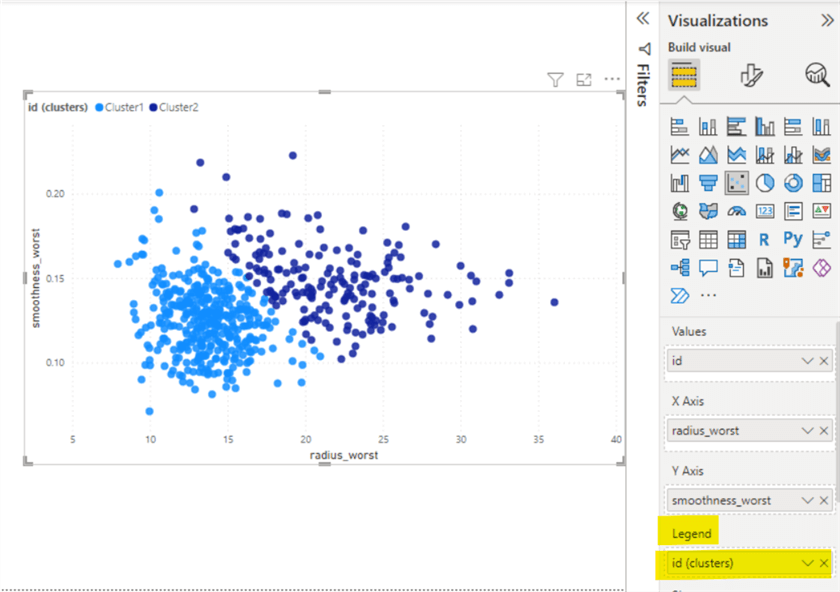
Task: Click the scatter chart visual icon
Action: pyautogui.click(x=737, y=183)
